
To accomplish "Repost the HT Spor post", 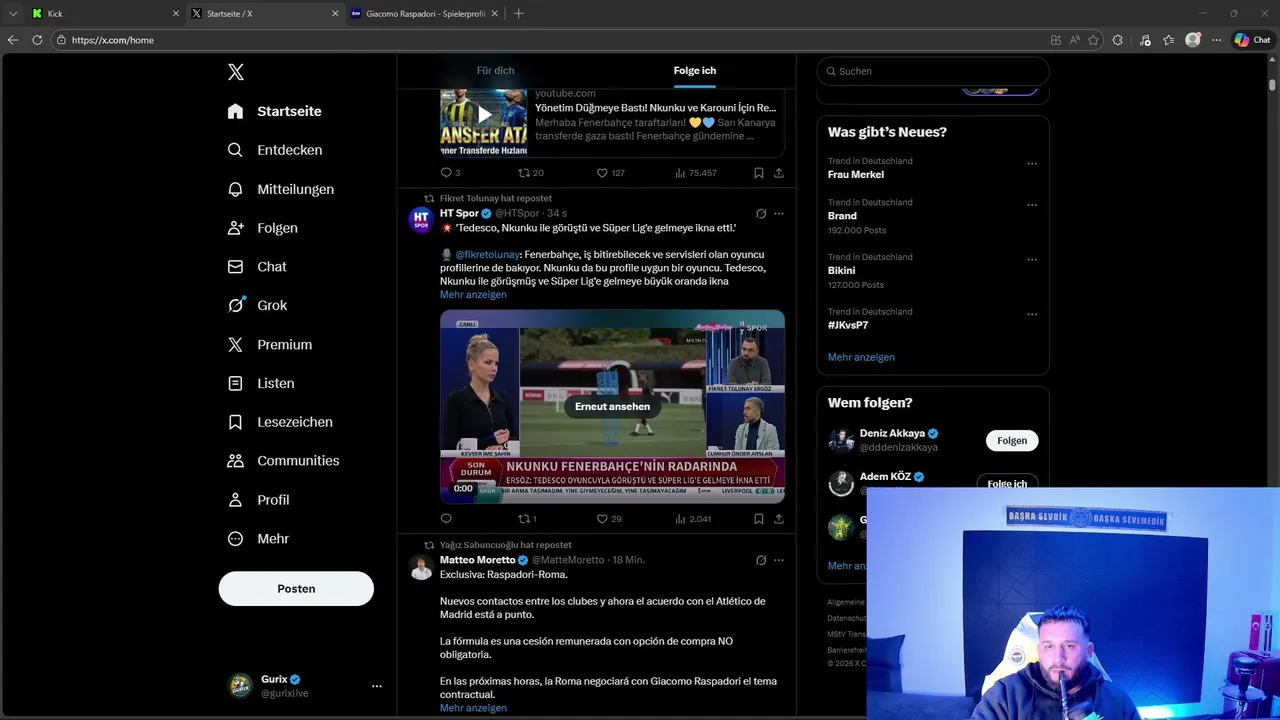I will pyautogui.click(x=527, y=519).
